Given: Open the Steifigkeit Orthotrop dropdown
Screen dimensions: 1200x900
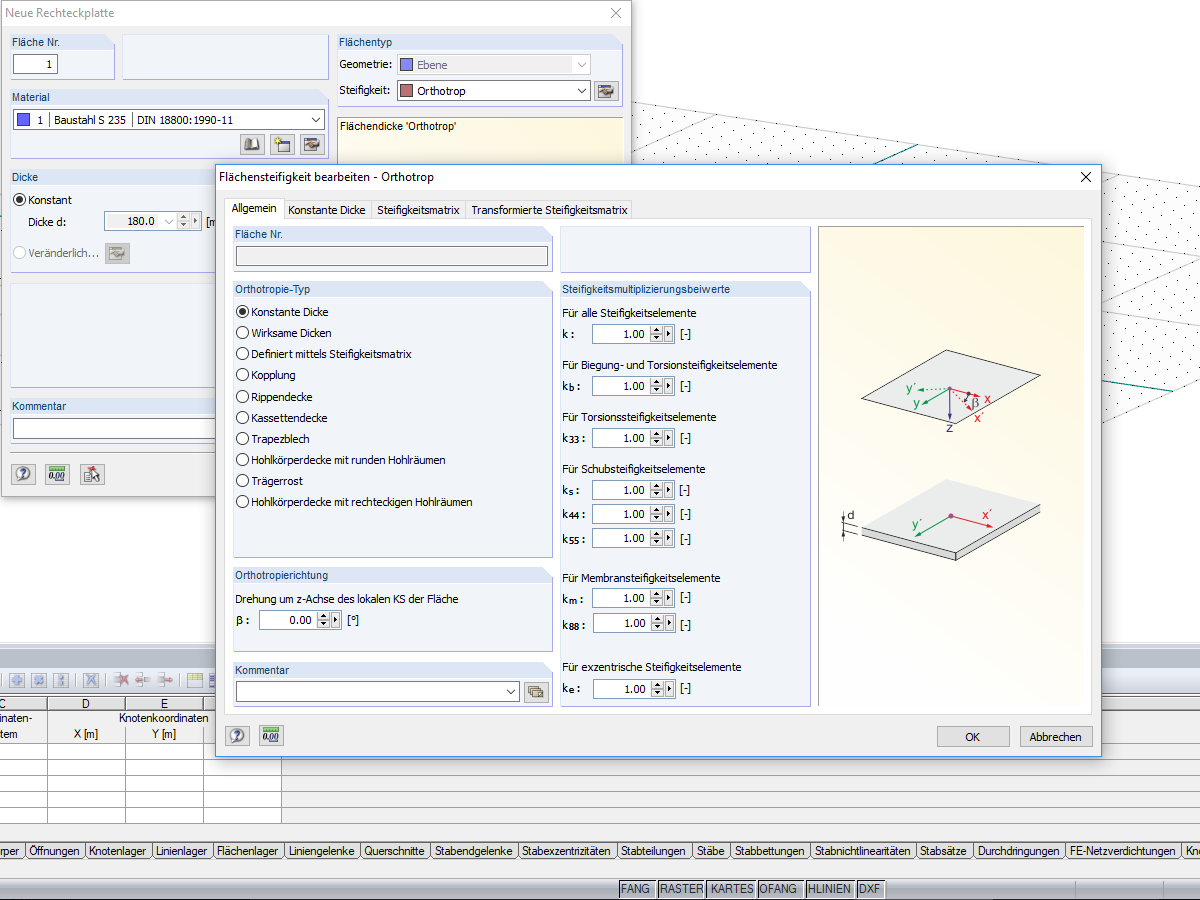Looking at the screenshot, I should pyautogui.click(x=580, y=90).
